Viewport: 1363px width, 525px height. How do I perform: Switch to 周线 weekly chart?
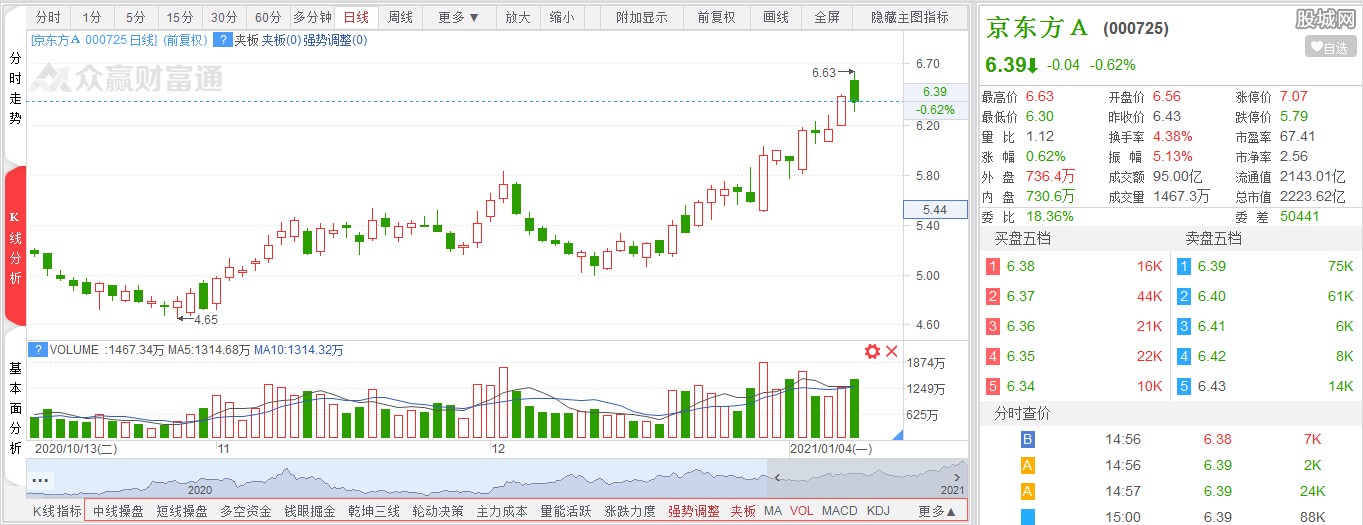(400, 17)
